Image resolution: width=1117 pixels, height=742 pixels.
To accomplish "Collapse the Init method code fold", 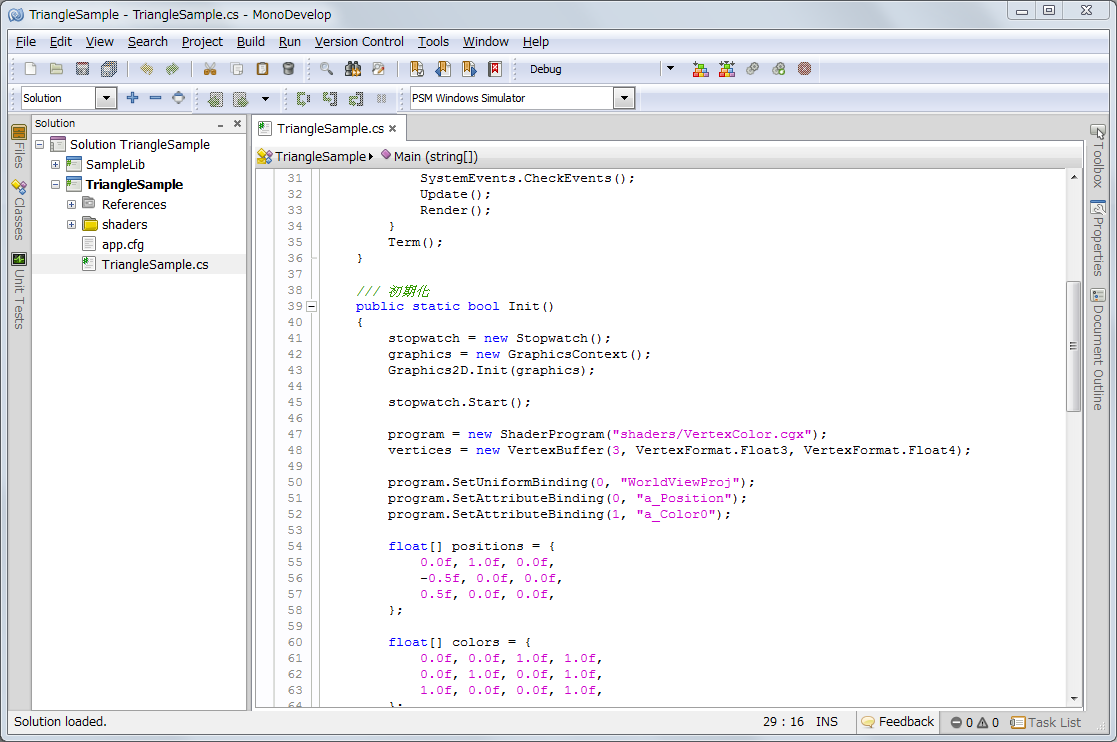I will pyautogui.click(x=311, y=307).
